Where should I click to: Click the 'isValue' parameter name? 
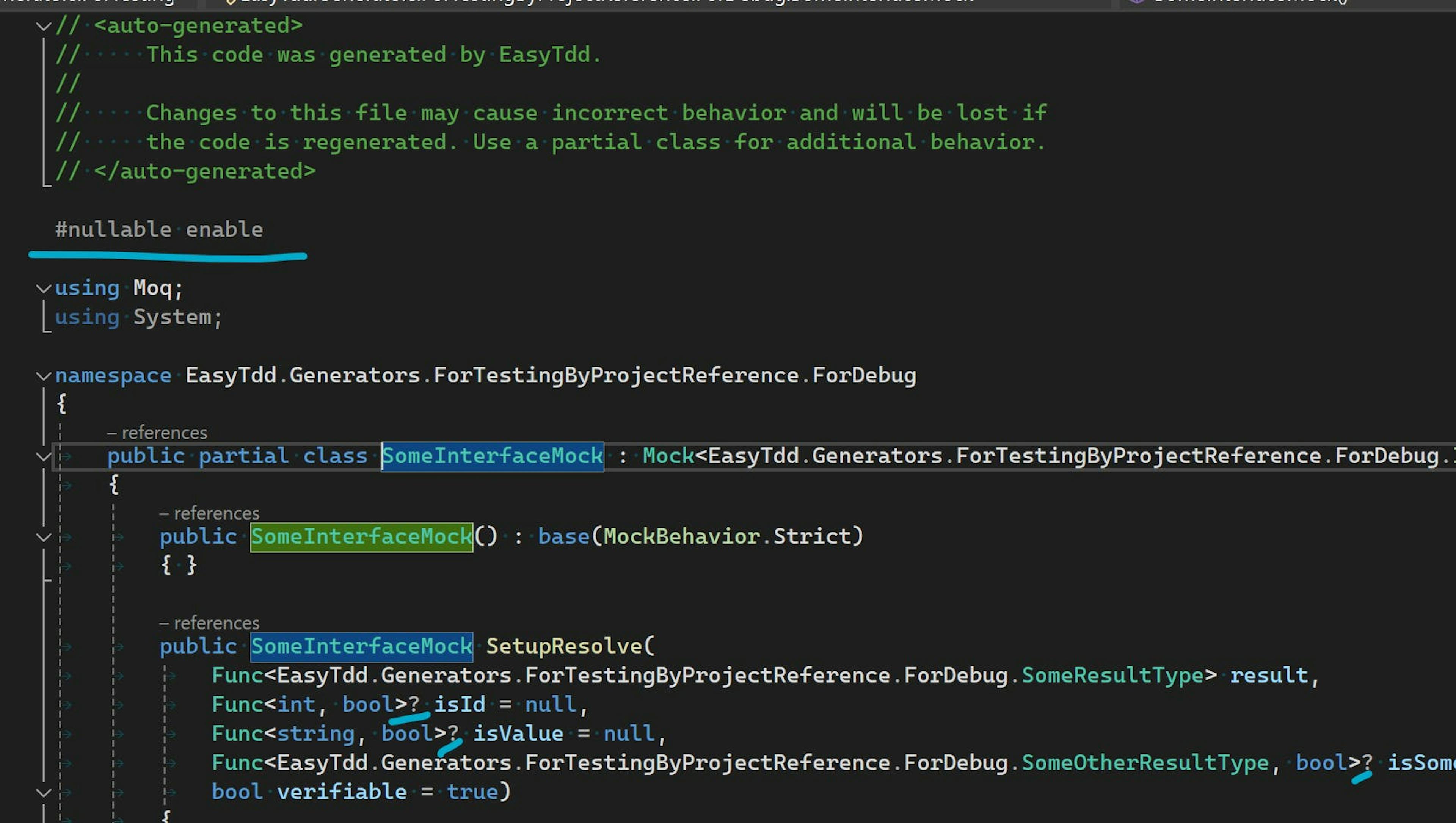pos(518,734)
